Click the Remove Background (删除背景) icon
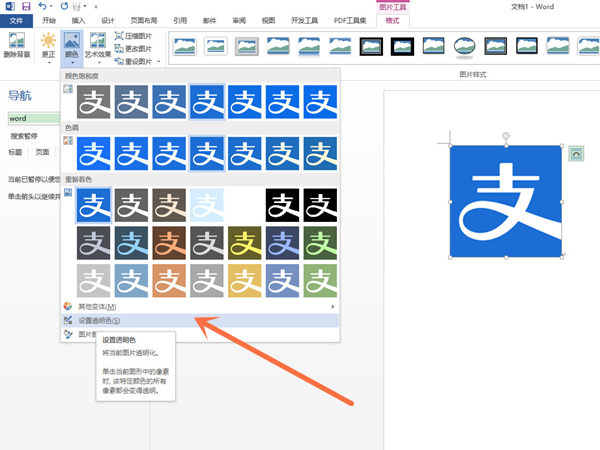The image size is (600, 450). 16,47
